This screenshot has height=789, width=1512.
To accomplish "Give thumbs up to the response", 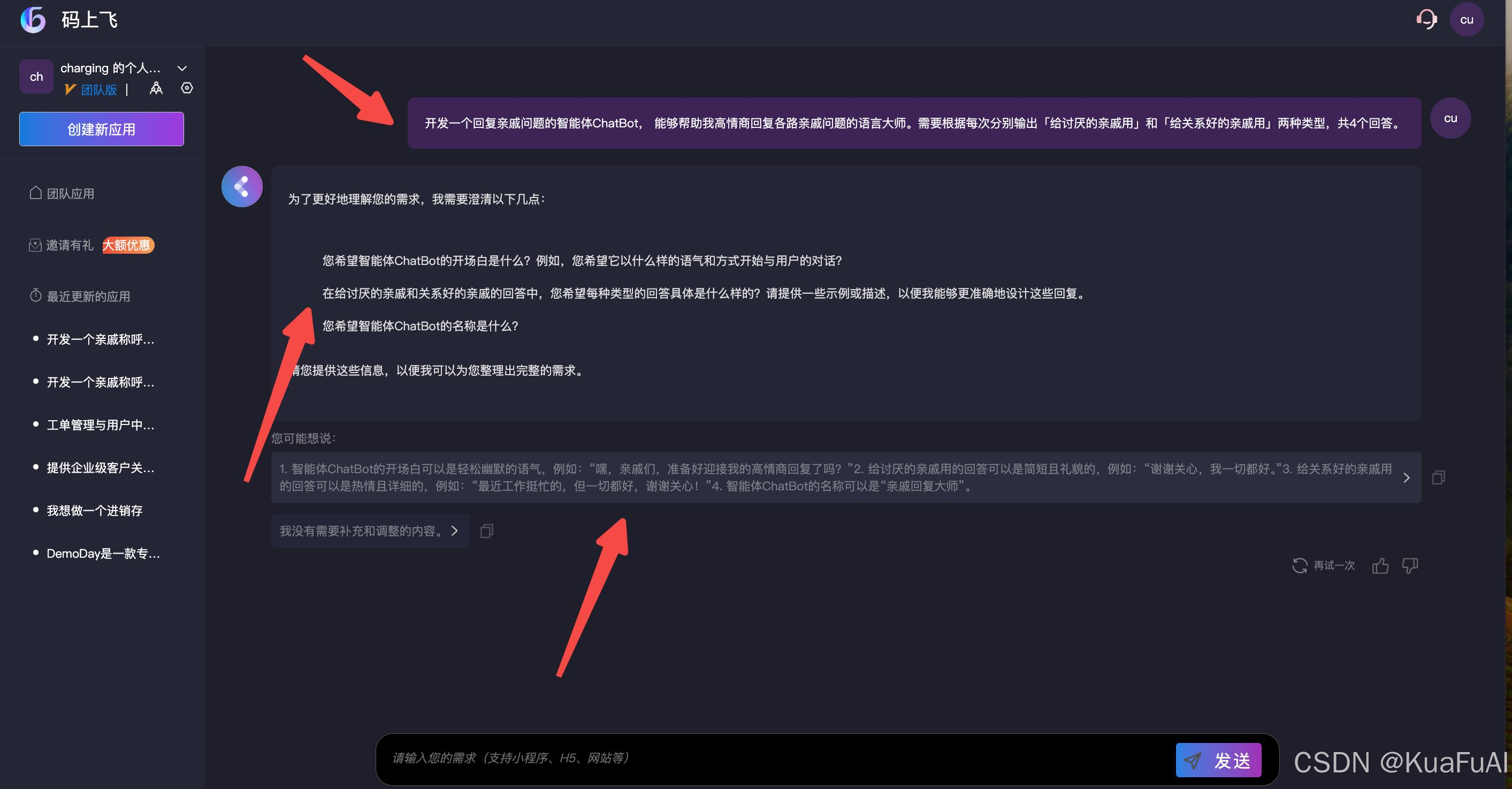I will click(x=1380, y=565).
